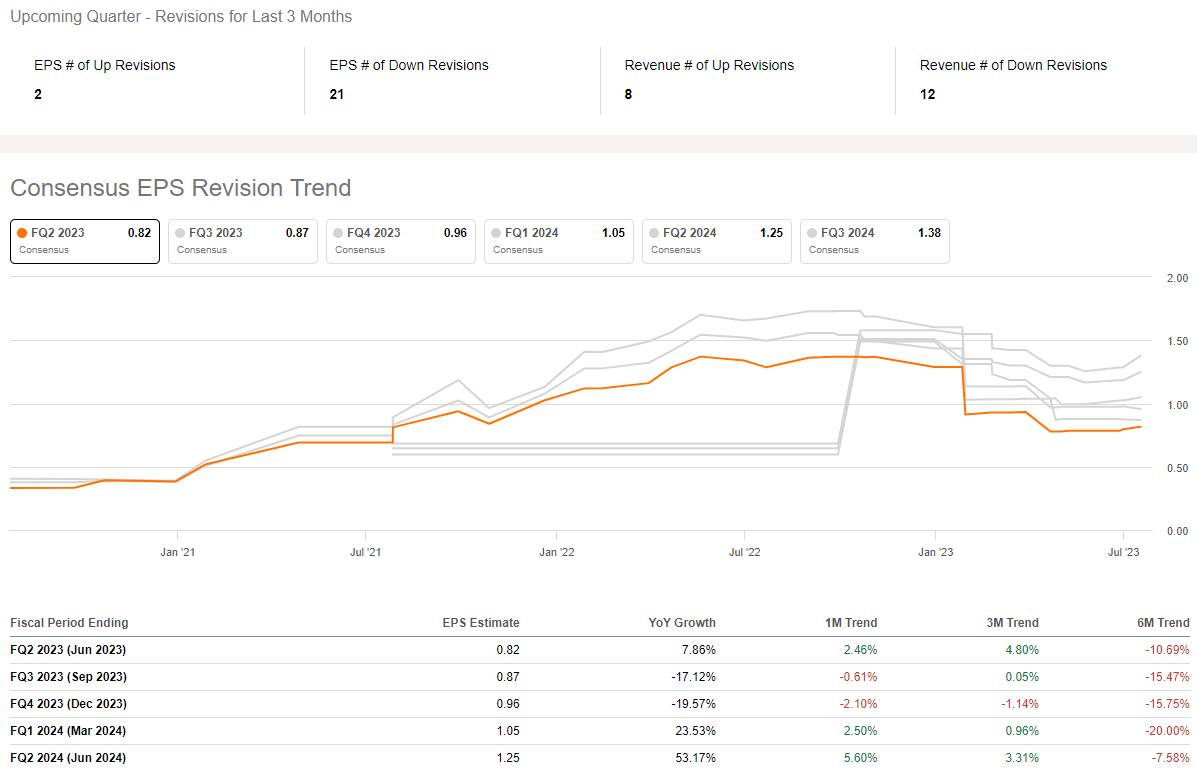This screenshot has width=1197, height=770.
Task: Click the FQ4 2023 (Dec 2023) period
Action: click(x=69, y=704)
